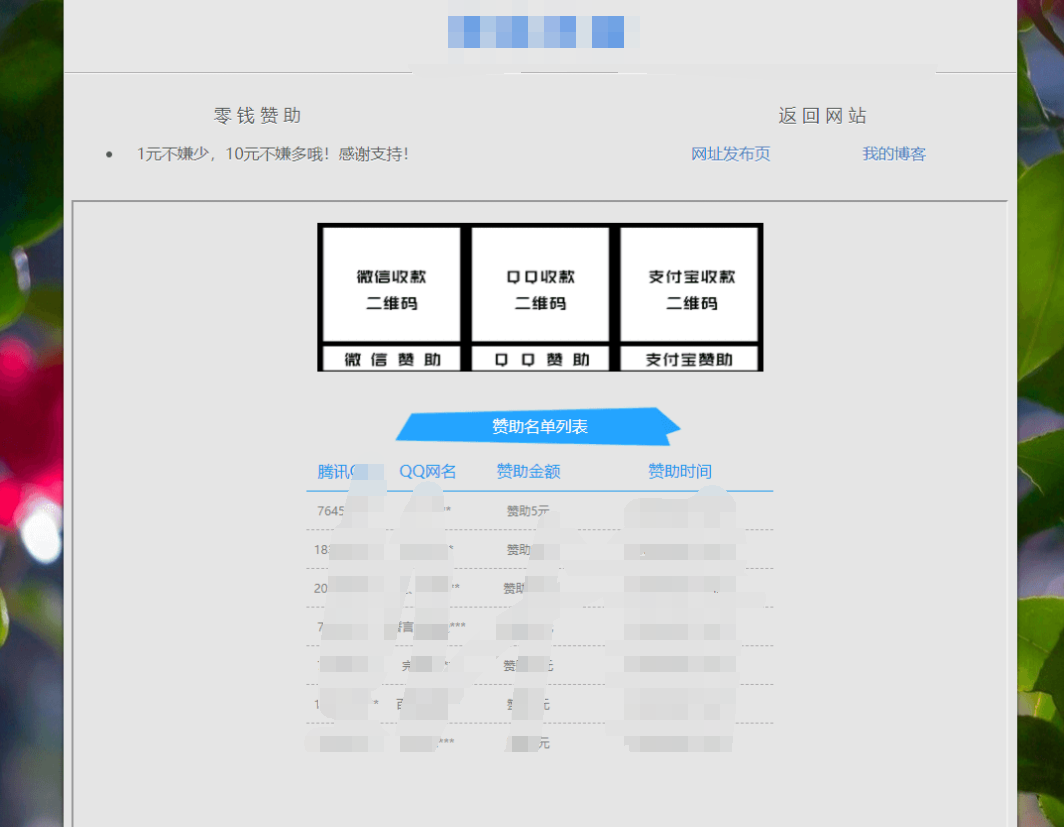Select the blurred site logo at the top
The width and height of the screenshot is (1064, 827).
click(538, 31)
